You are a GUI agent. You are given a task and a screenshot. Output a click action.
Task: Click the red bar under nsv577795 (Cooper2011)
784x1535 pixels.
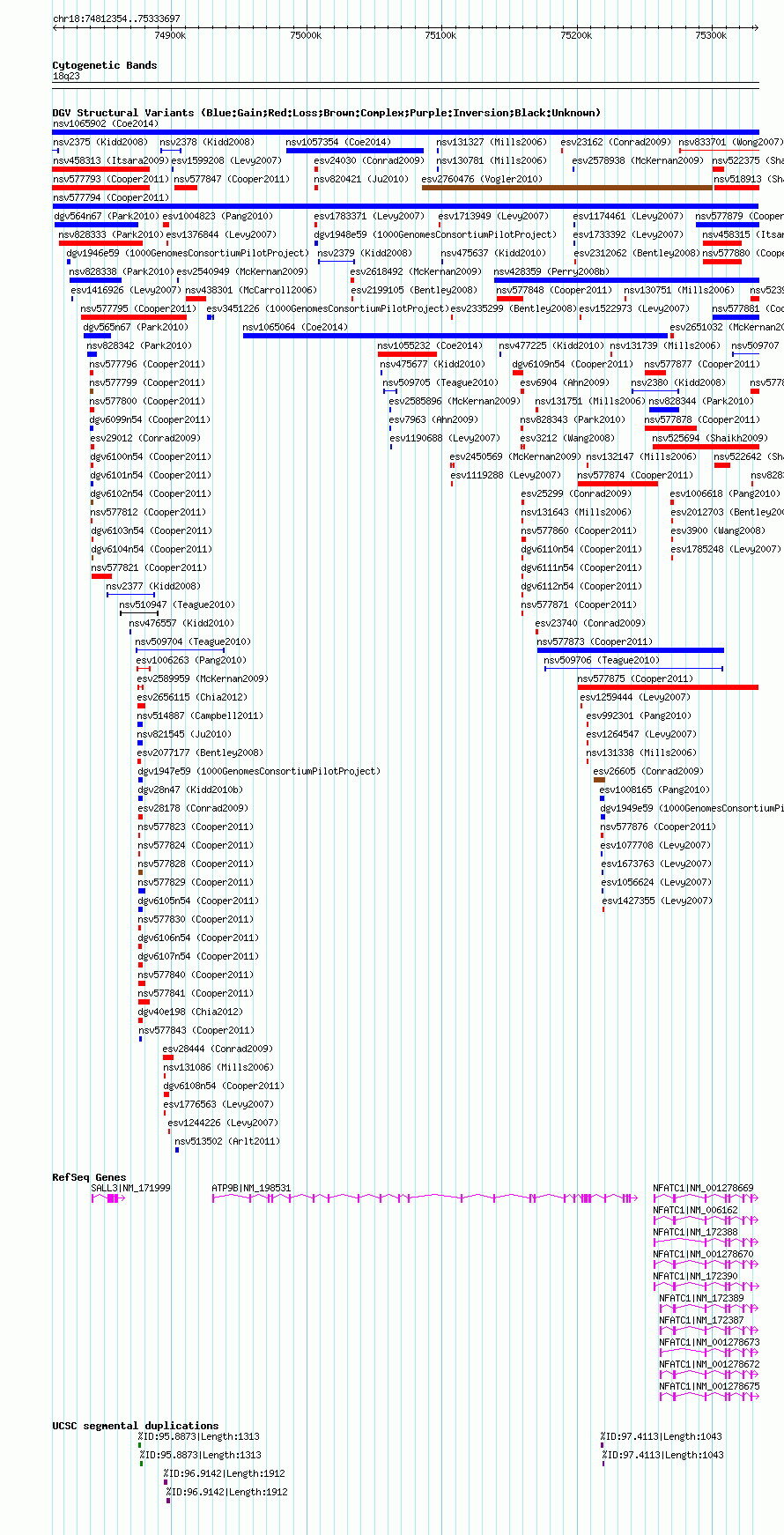point(134,317)
